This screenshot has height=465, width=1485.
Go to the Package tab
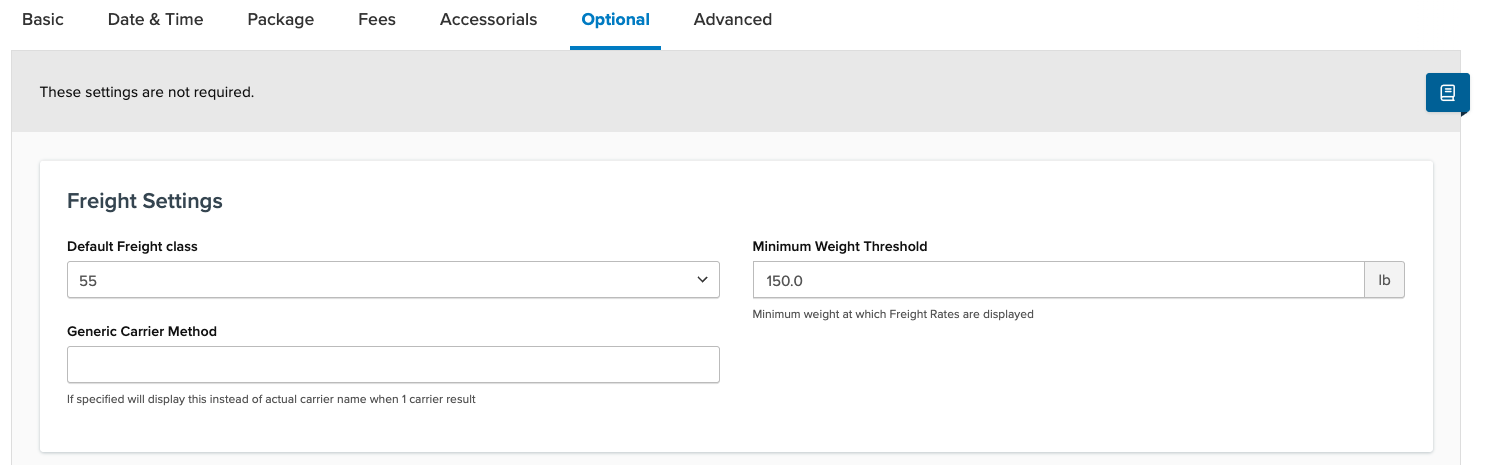pos(280,20)
